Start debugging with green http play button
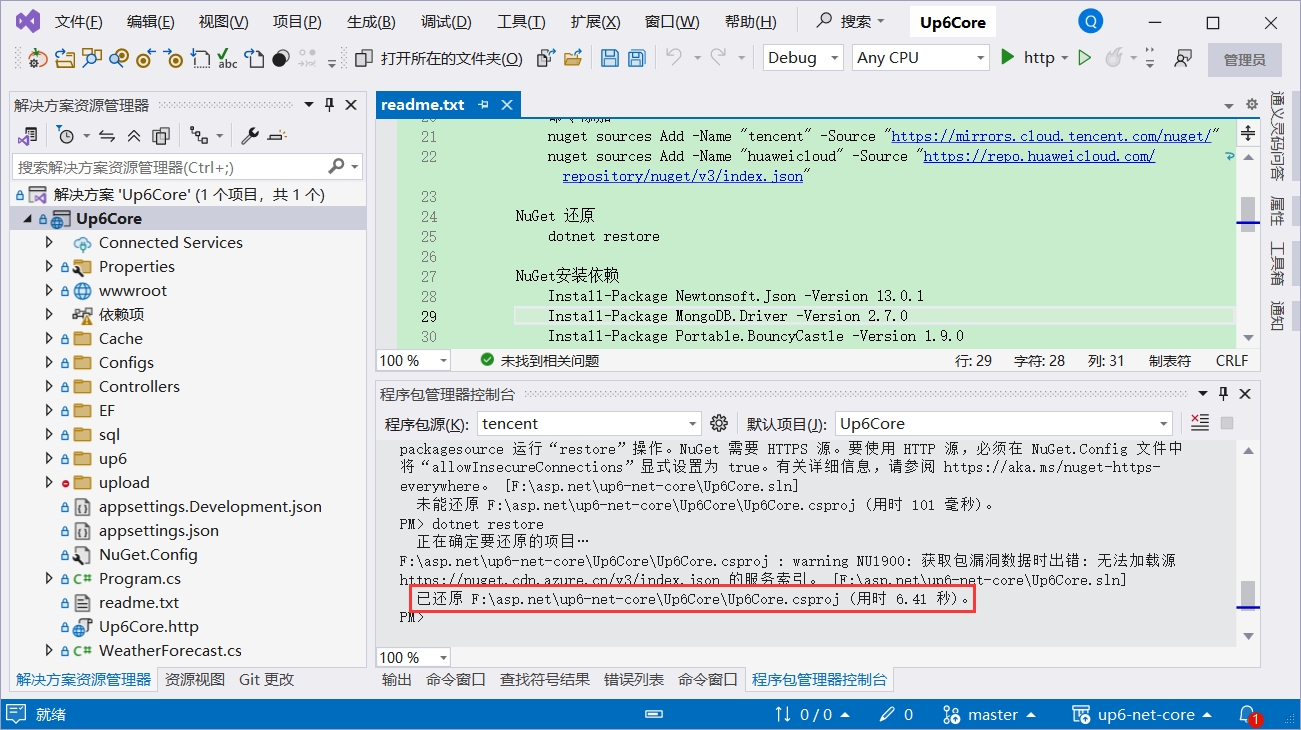The image size is (1301, 730). (x=1009, y=58)
